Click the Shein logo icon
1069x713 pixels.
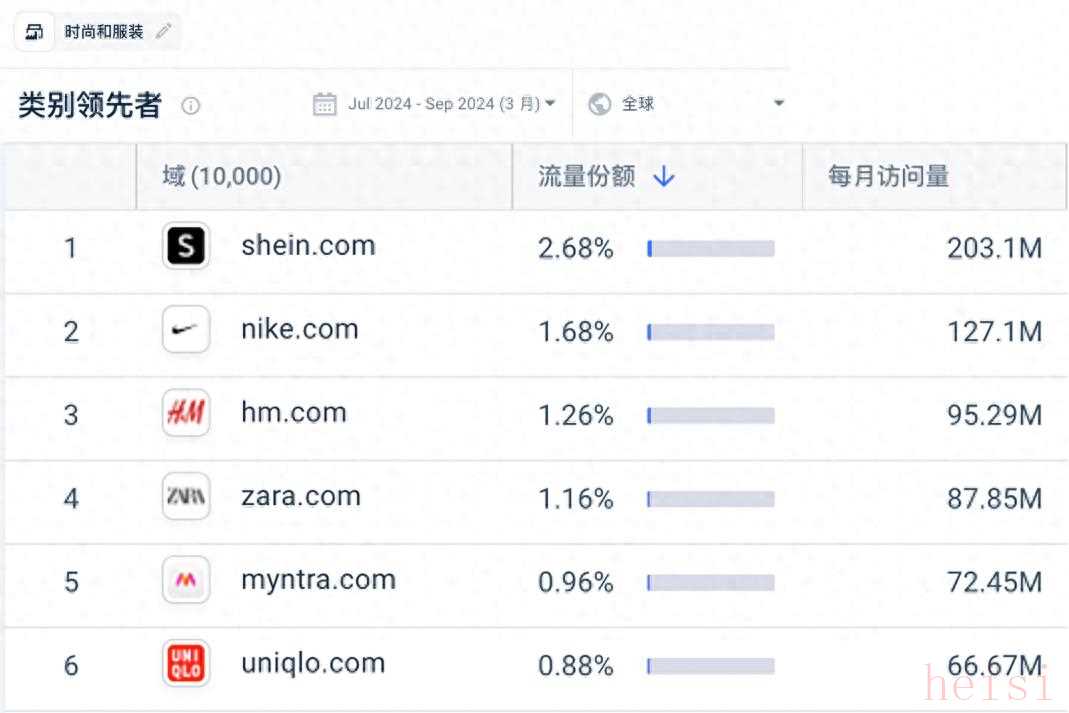(186, 246)
